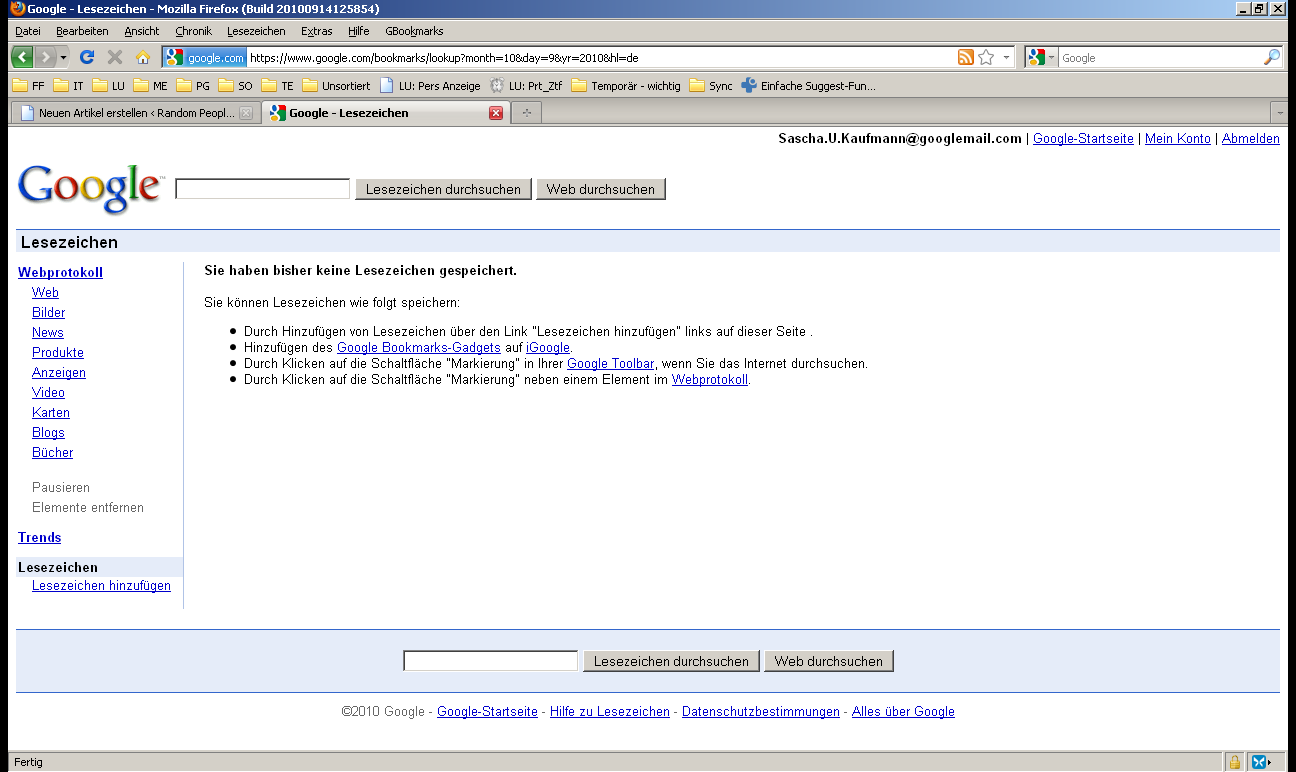Screen dimensions: 1296x772
Task: Open the Hilfe menu
Action: (x=359, y=31)
